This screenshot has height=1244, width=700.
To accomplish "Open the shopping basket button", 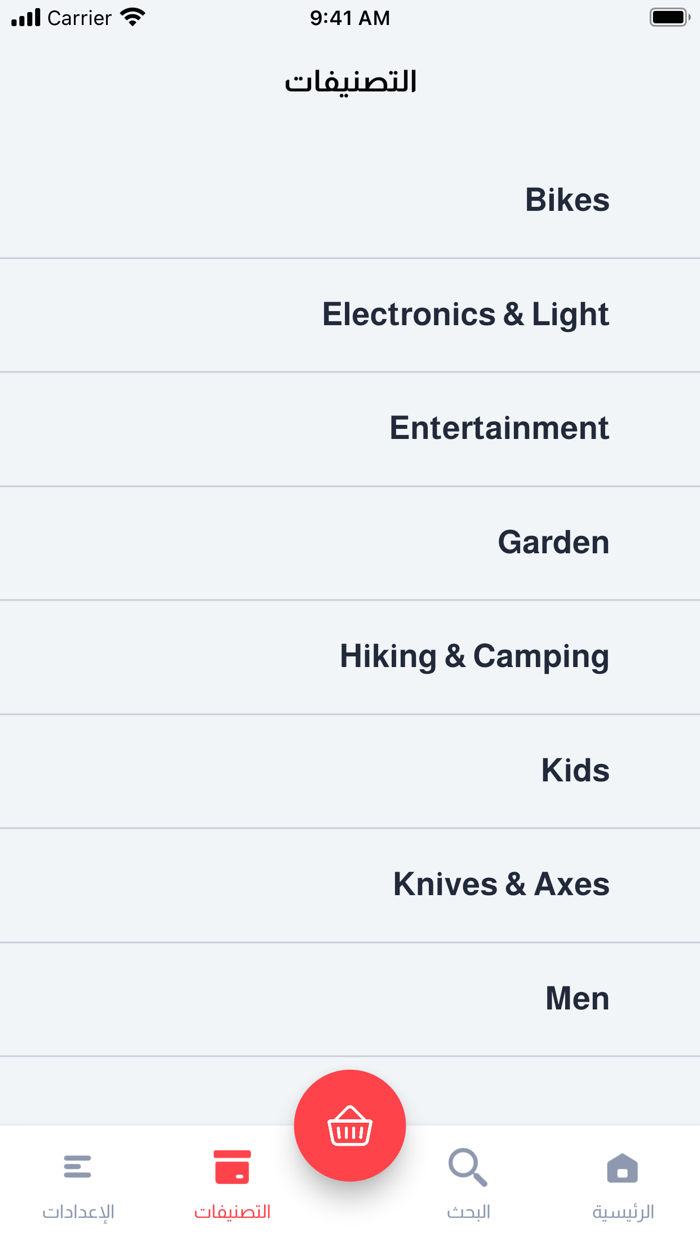I will pos(350,1126).
